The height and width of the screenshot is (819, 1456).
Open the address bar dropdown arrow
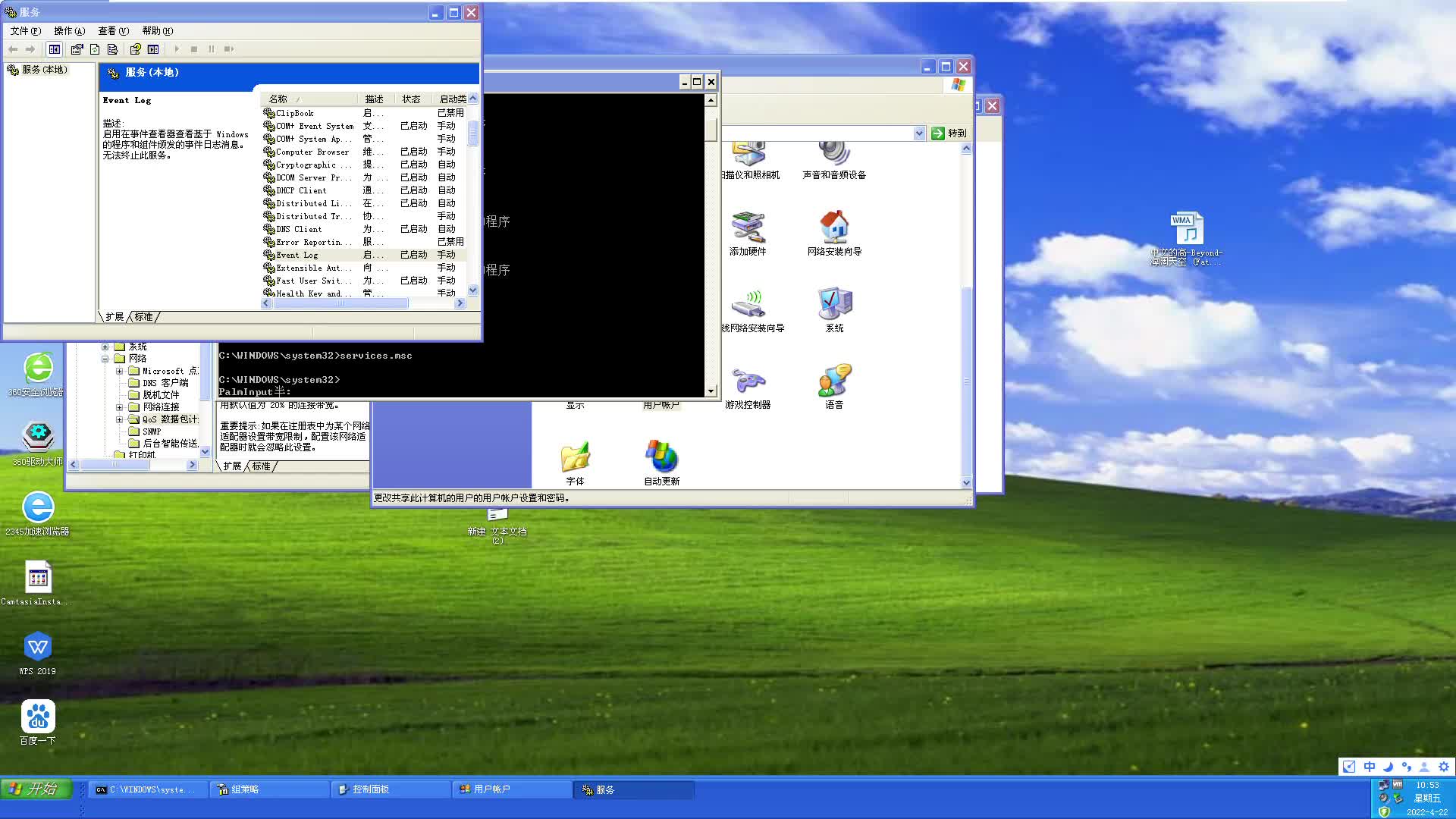pos(919,133)
